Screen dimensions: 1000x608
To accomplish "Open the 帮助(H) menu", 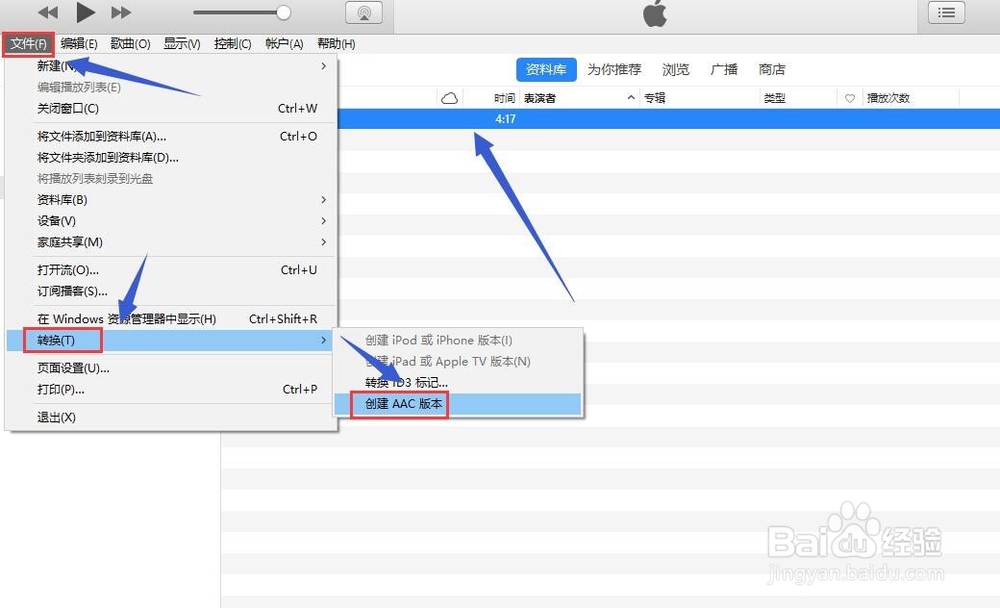I will pyautogui.click(x=336, y=44).
